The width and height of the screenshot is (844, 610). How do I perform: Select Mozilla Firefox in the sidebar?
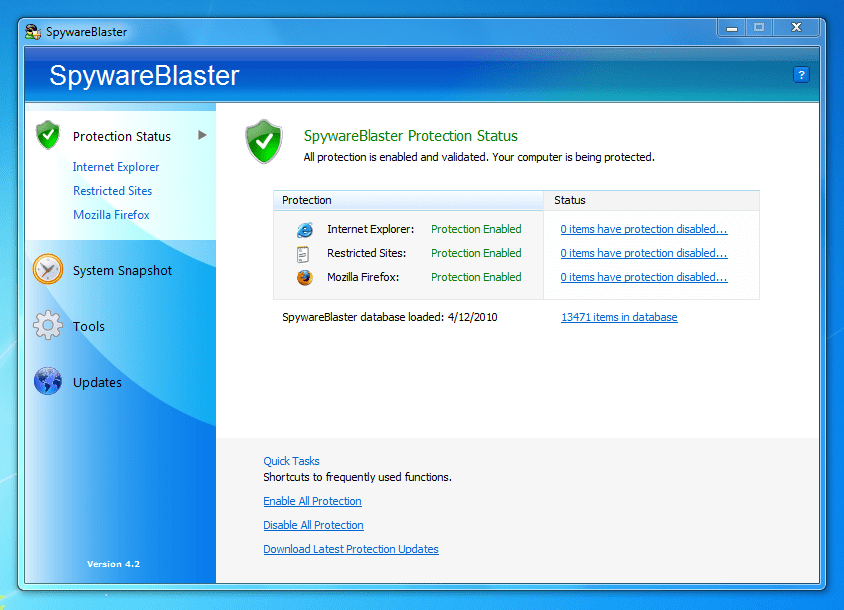pyautogui.click(x=111, y=215)
